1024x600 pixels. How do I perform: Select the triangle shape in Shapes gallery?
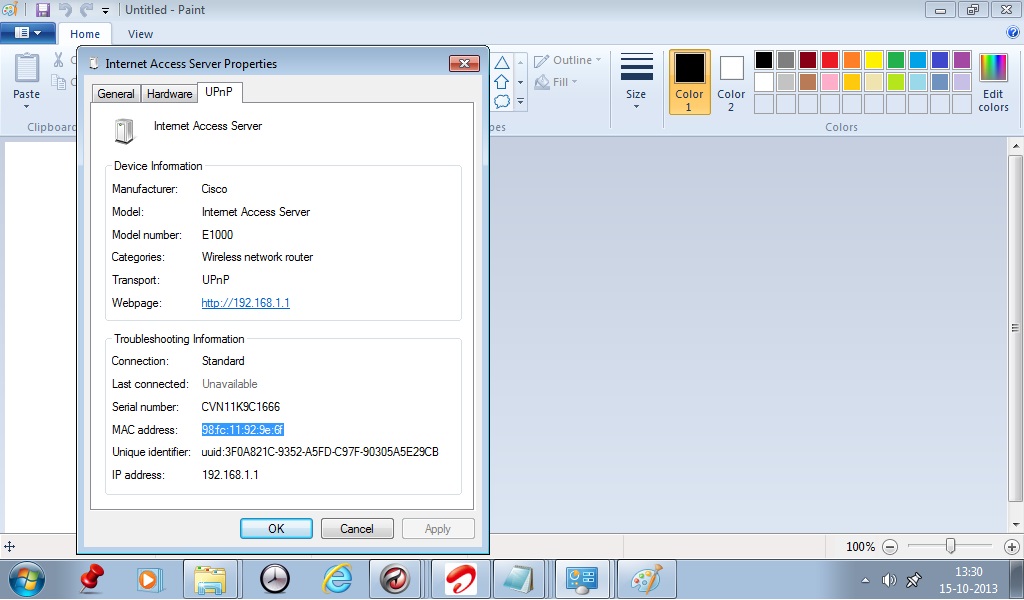502,63
